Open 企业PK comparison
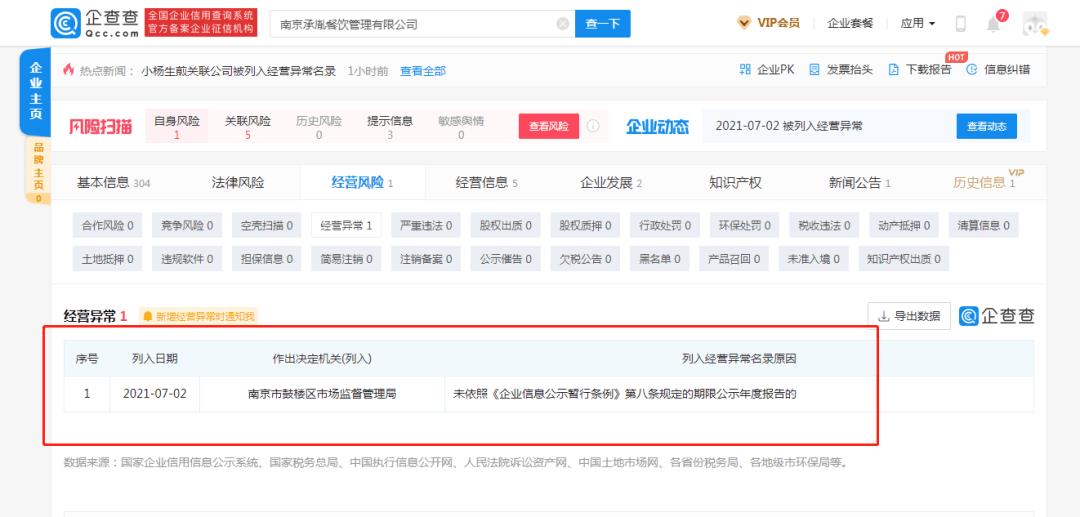This screenshot has height=517, width=1080. click(767, 70)
